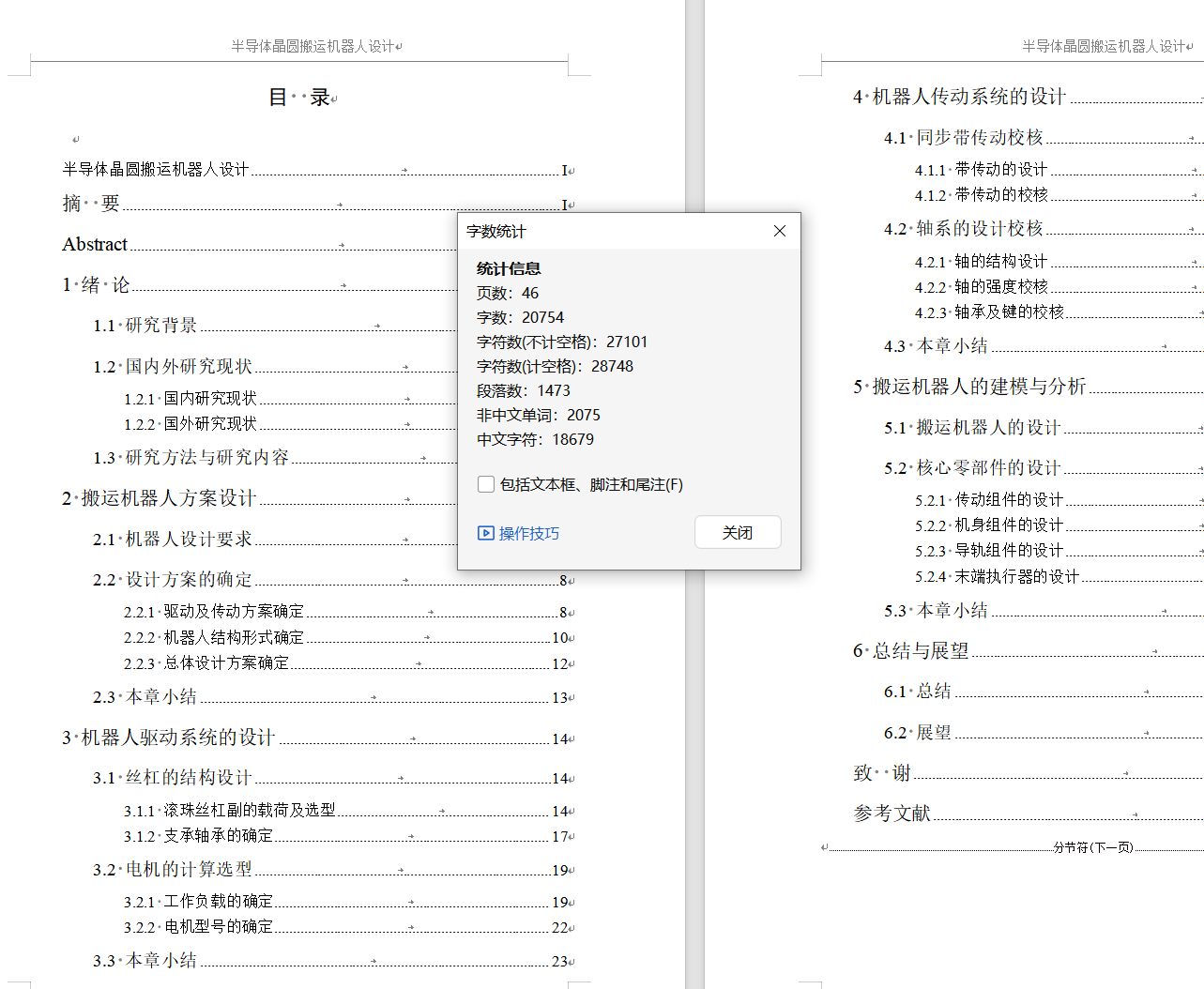Screen dimensions: 1204x989
Task: Click the 2 搬运机器人方案设计 entry
Action: [x=159, y=498]
